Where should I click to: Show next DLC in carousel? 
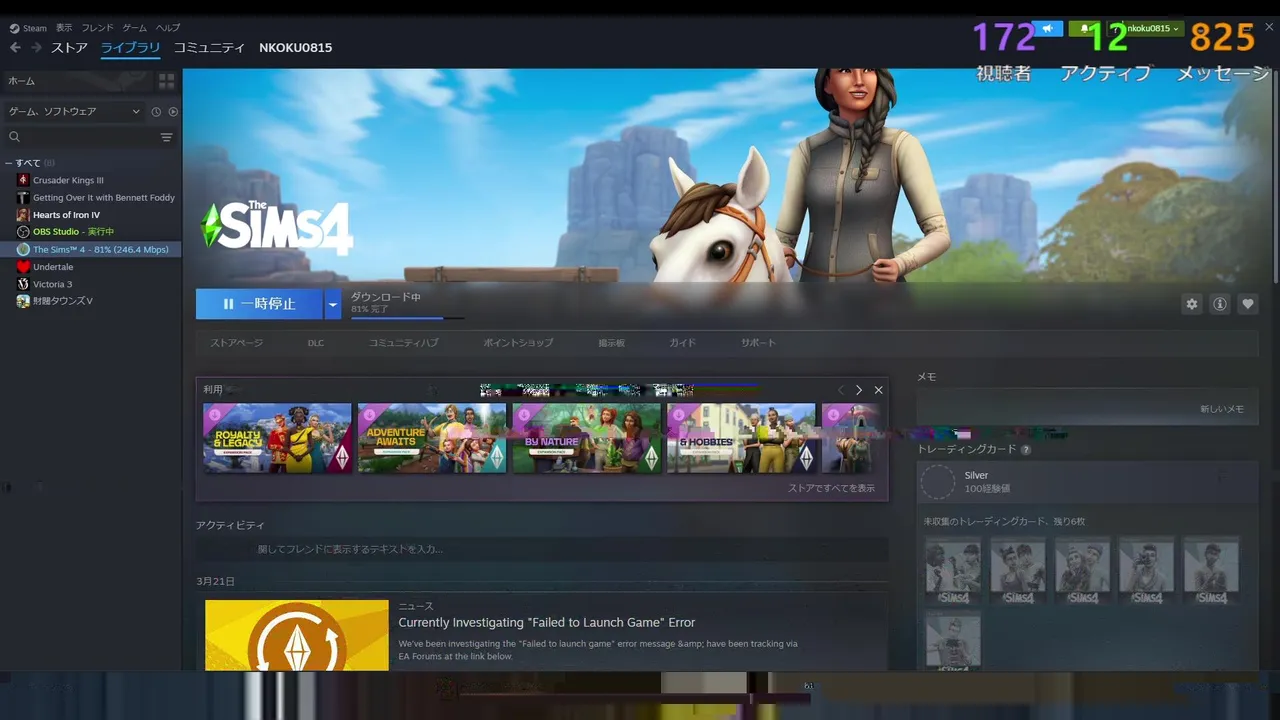click(858, 390)
